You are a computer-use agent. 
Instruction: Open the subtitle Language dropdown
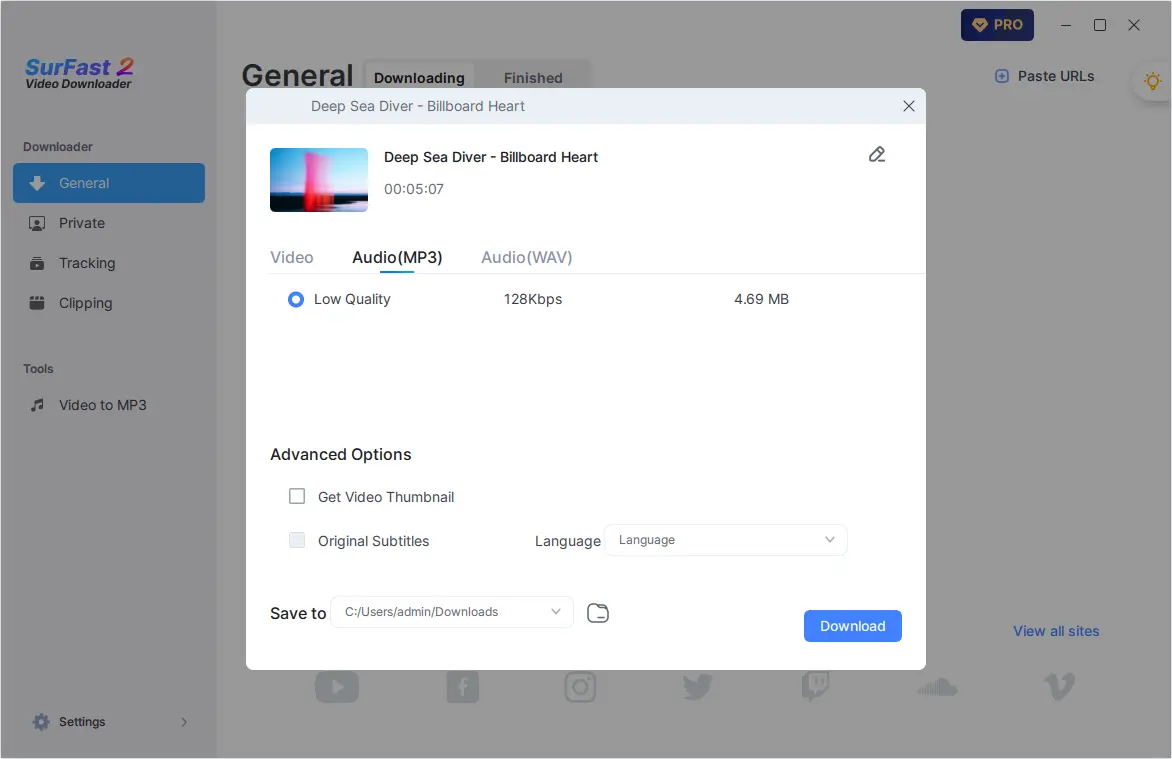(726, 540)
